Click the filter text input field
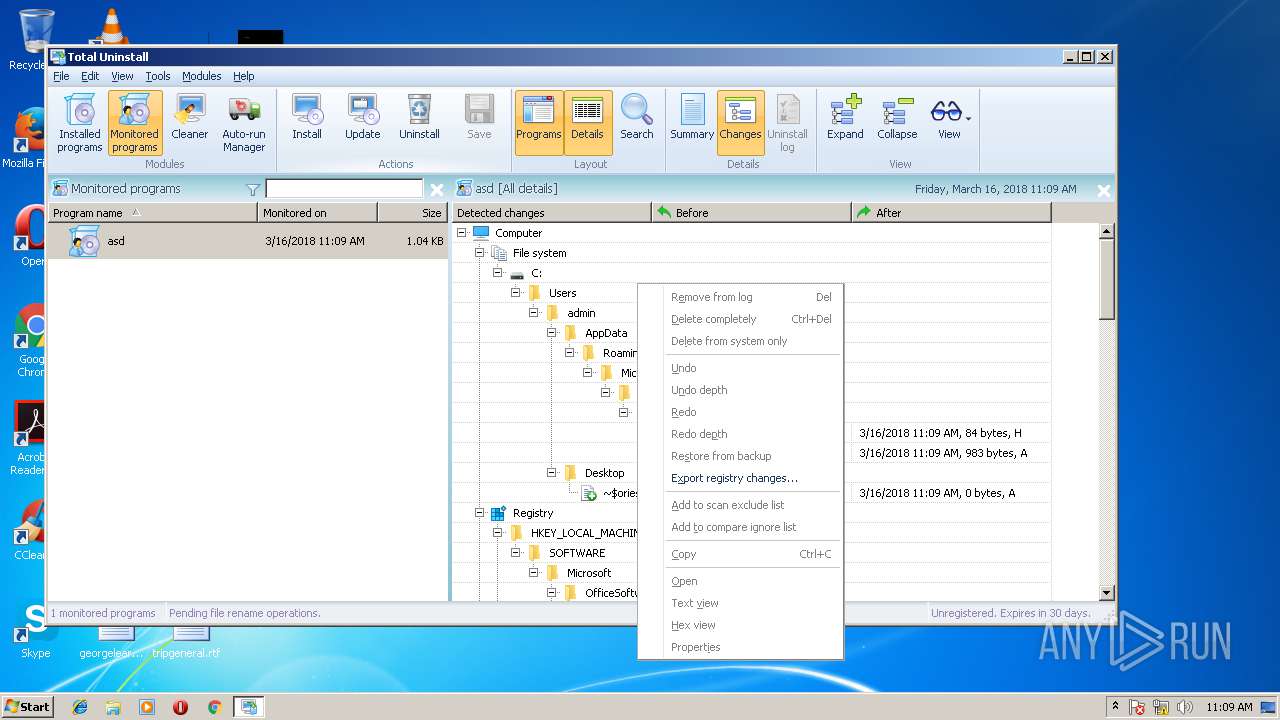The width and height of the screenshot is (1280, 720). pos(344,189)
